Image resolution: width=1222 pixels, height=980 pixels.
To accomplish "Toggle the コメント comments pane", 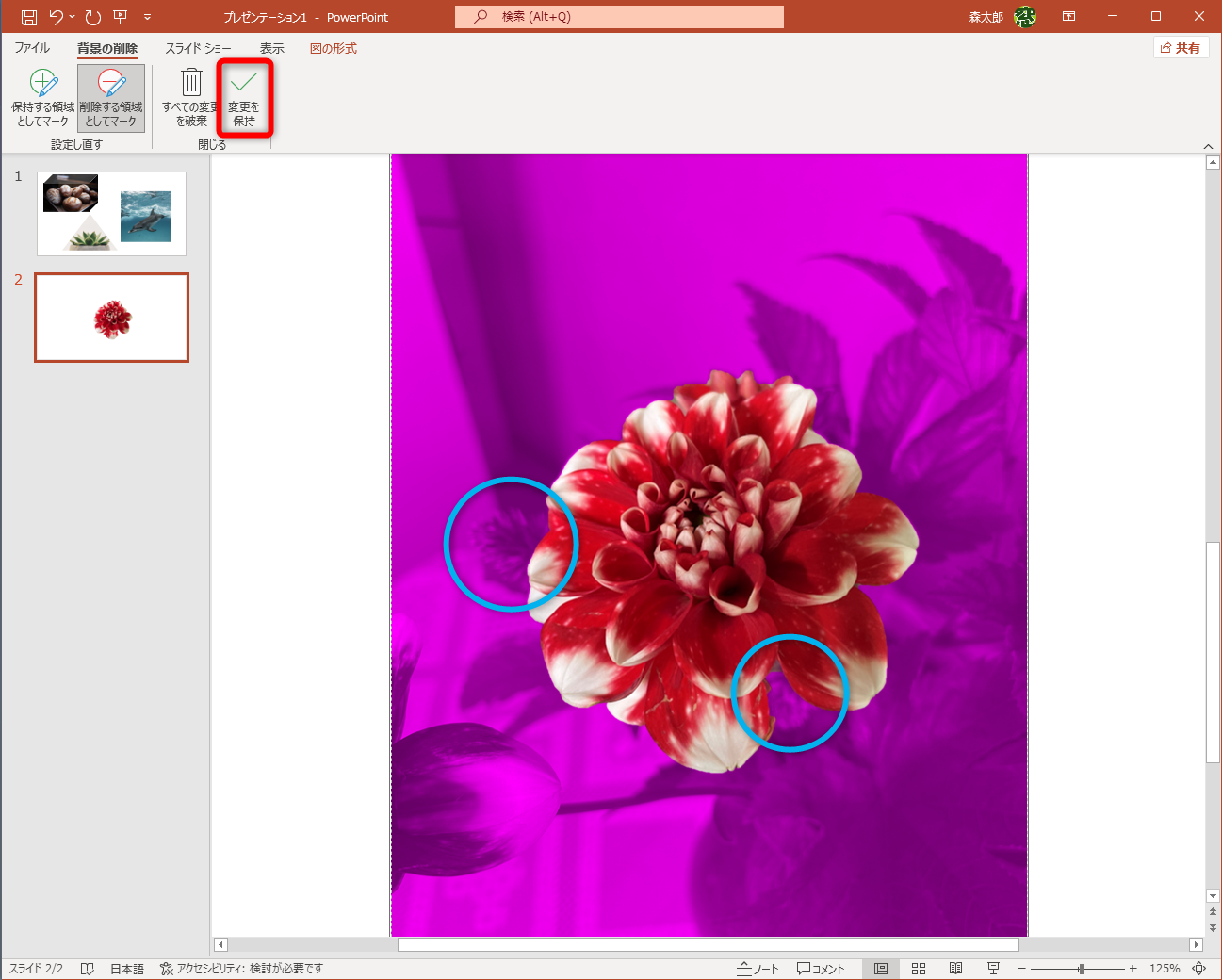I will [x=821, y=969].
